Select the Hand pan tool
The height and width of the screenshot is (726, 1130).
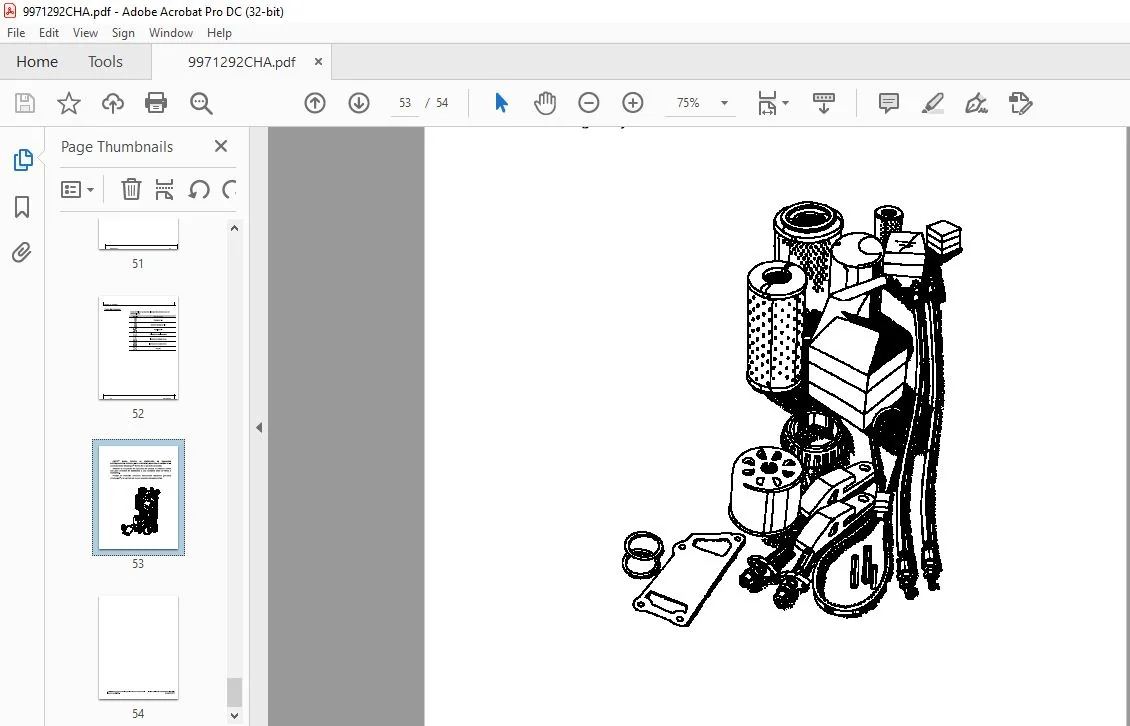(545, 103)
